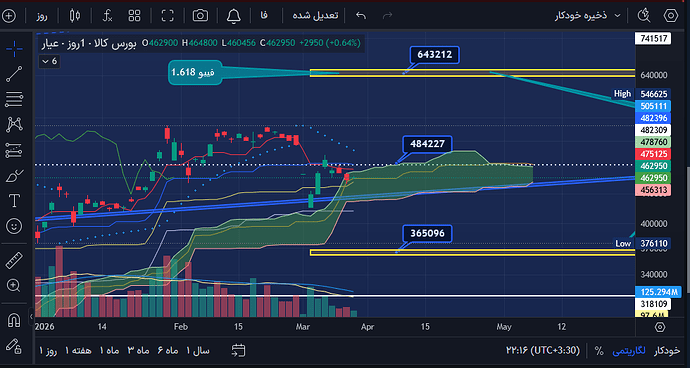This screenshot has height=368, width=690.
Task: Click the 365096 price label
Action: (x=427, y=233)
